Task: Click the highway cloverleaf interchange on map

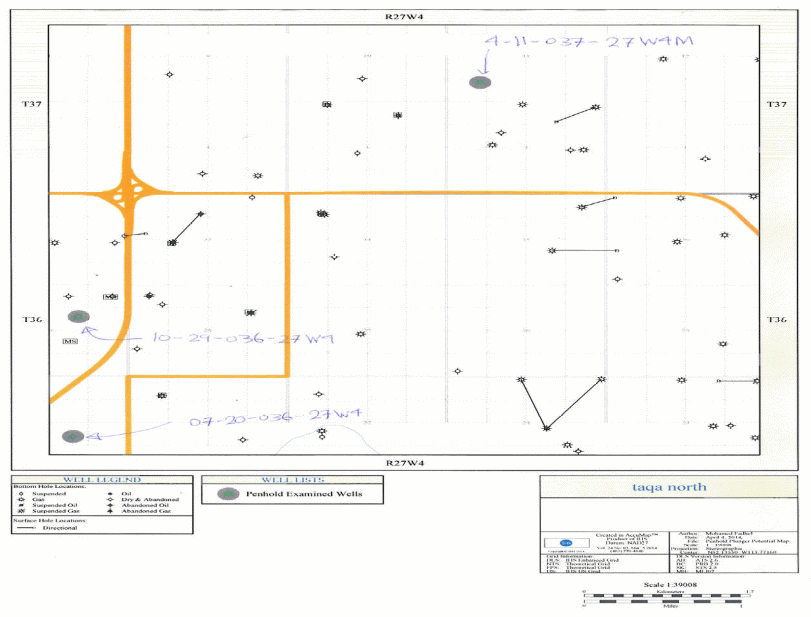Action: coord(127,192)
